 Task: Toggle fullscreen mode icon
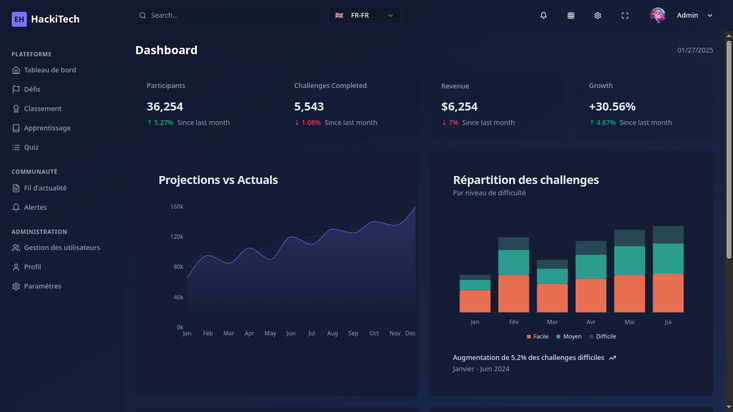coord(625,16)
